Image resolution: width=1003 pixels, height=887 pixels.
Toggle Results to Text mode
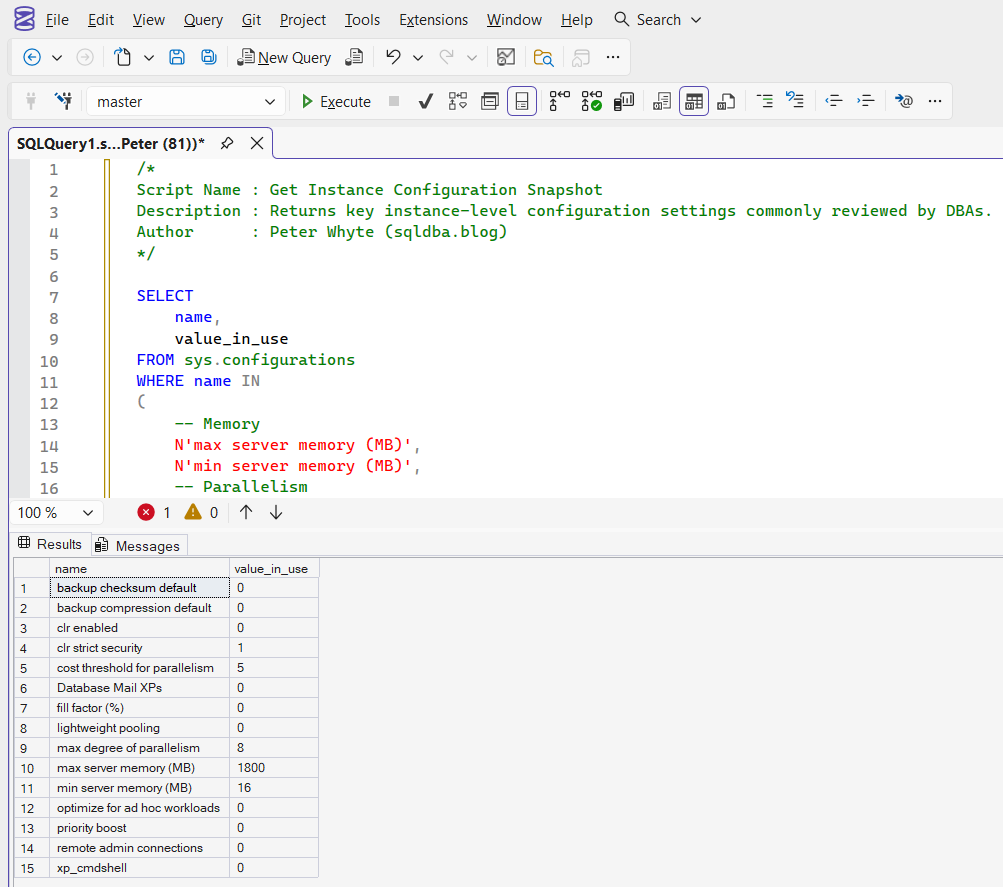661,101
